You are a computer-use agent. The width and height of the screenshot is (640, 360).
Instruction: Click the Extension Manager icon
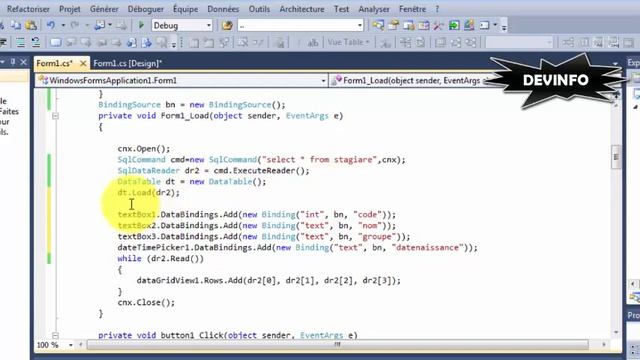tap(469, 25)
